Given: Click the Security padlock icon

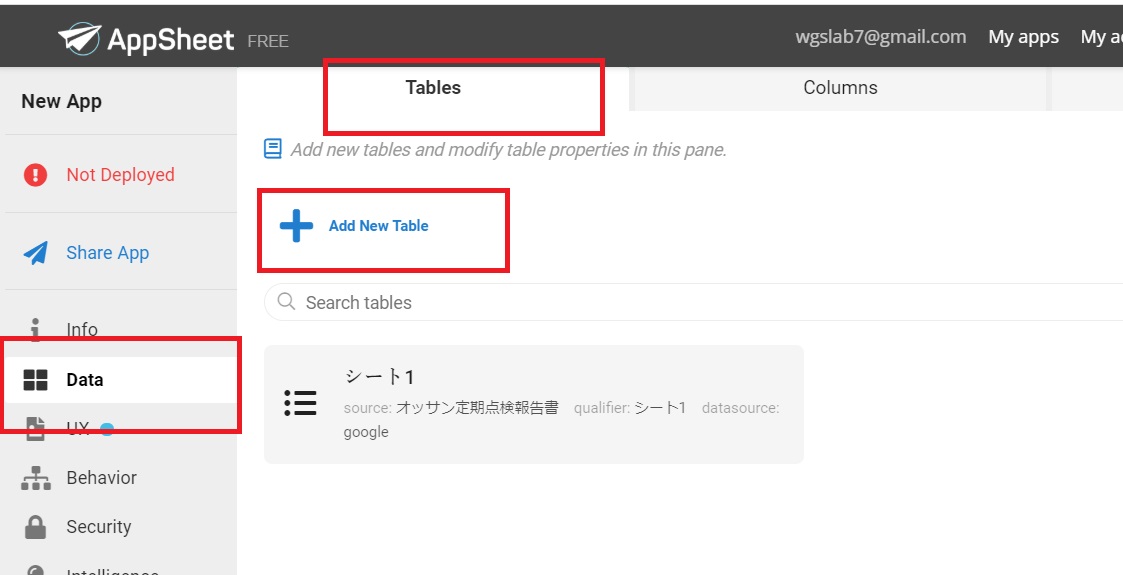Looking at the screenshot, I should 35,526.
